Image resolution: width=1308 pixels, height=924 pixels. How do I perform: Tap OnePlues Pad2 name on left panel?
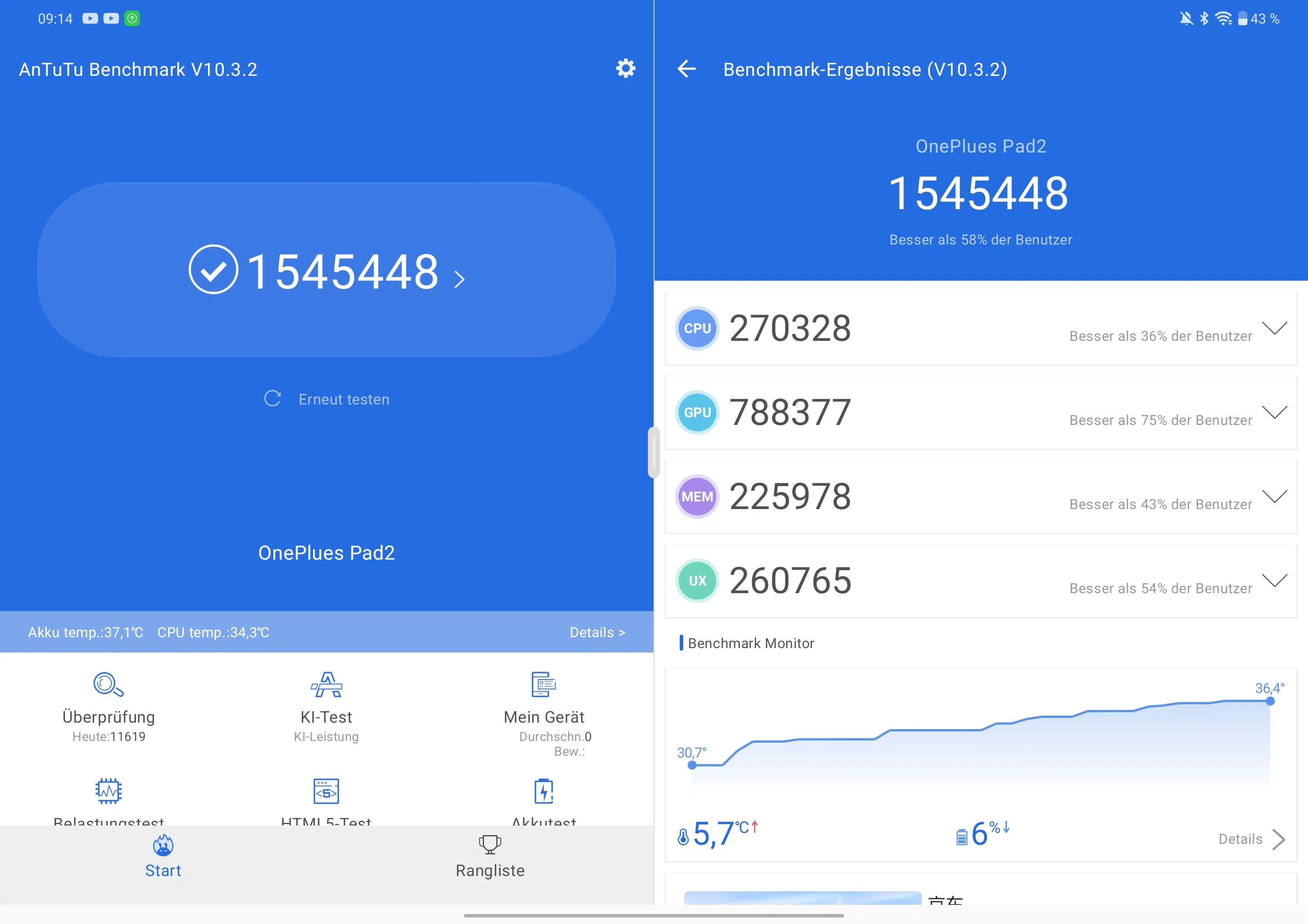[x=327, y=553]
